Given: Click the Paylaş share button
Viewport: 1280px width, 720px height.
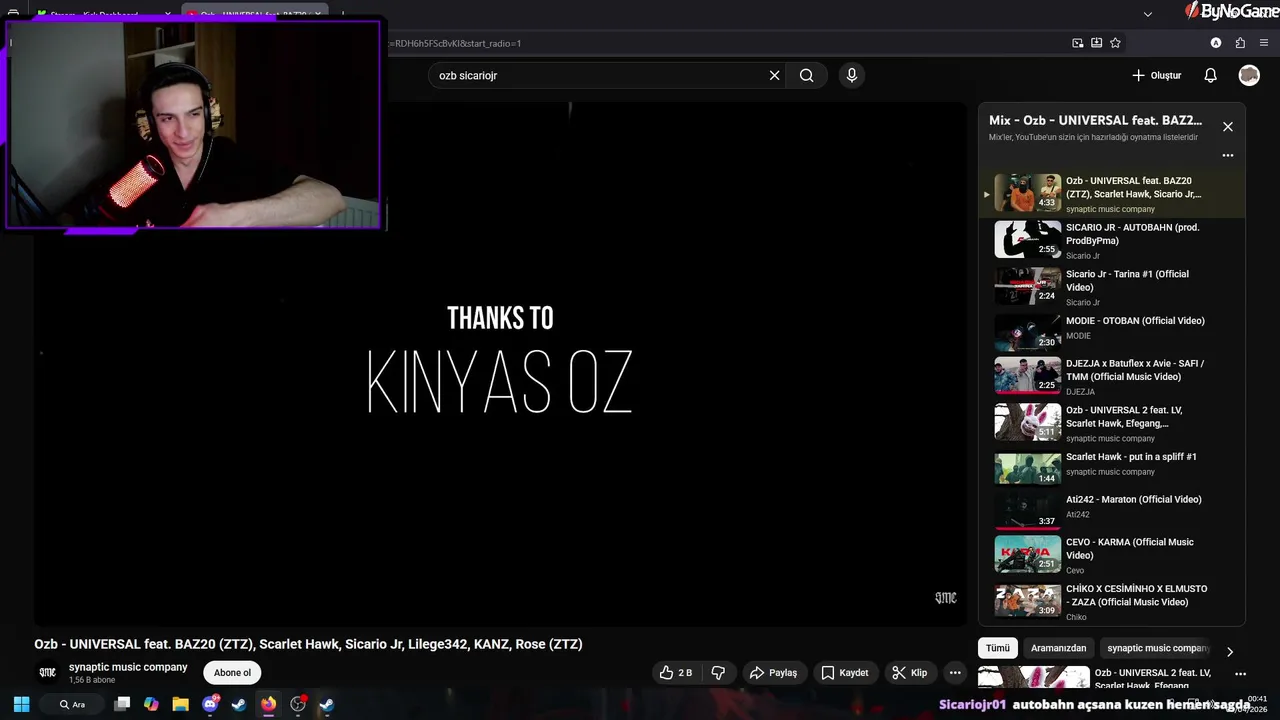Looking at the screenshot, I should tap(773, 673).
